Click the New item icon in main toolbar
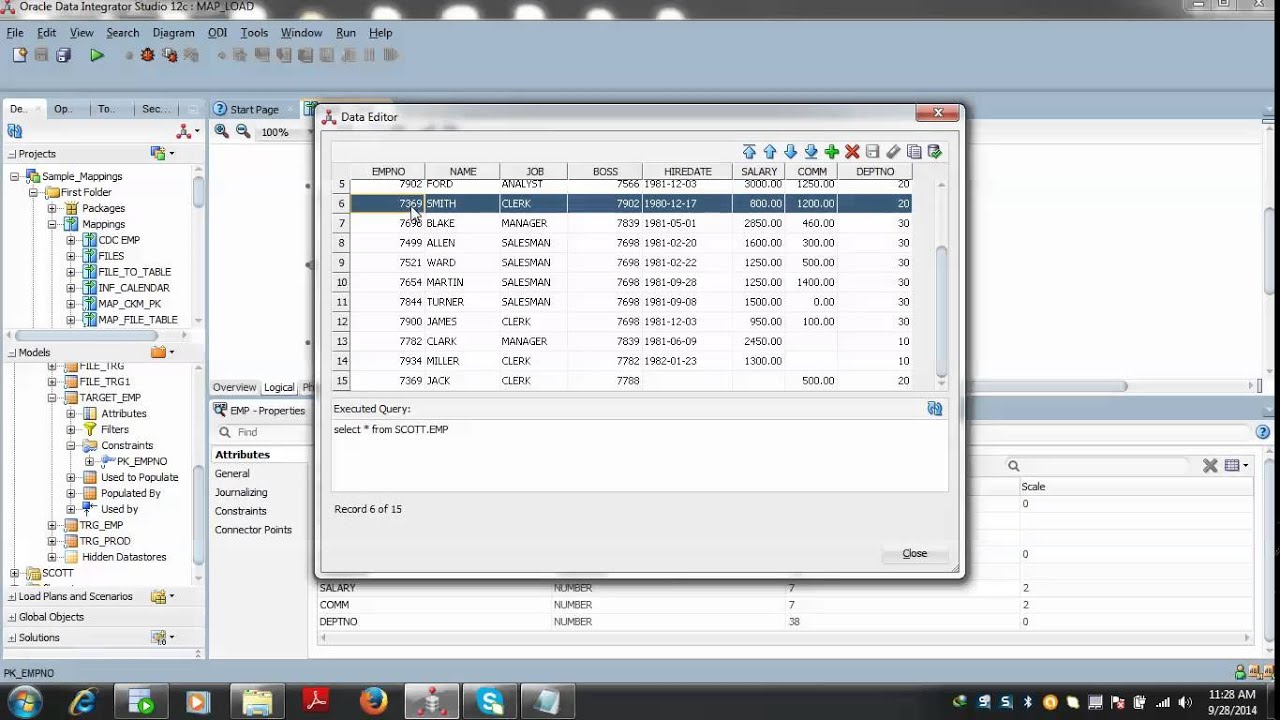This screenshot has height=720, width=1280. [x=19, y=55]
